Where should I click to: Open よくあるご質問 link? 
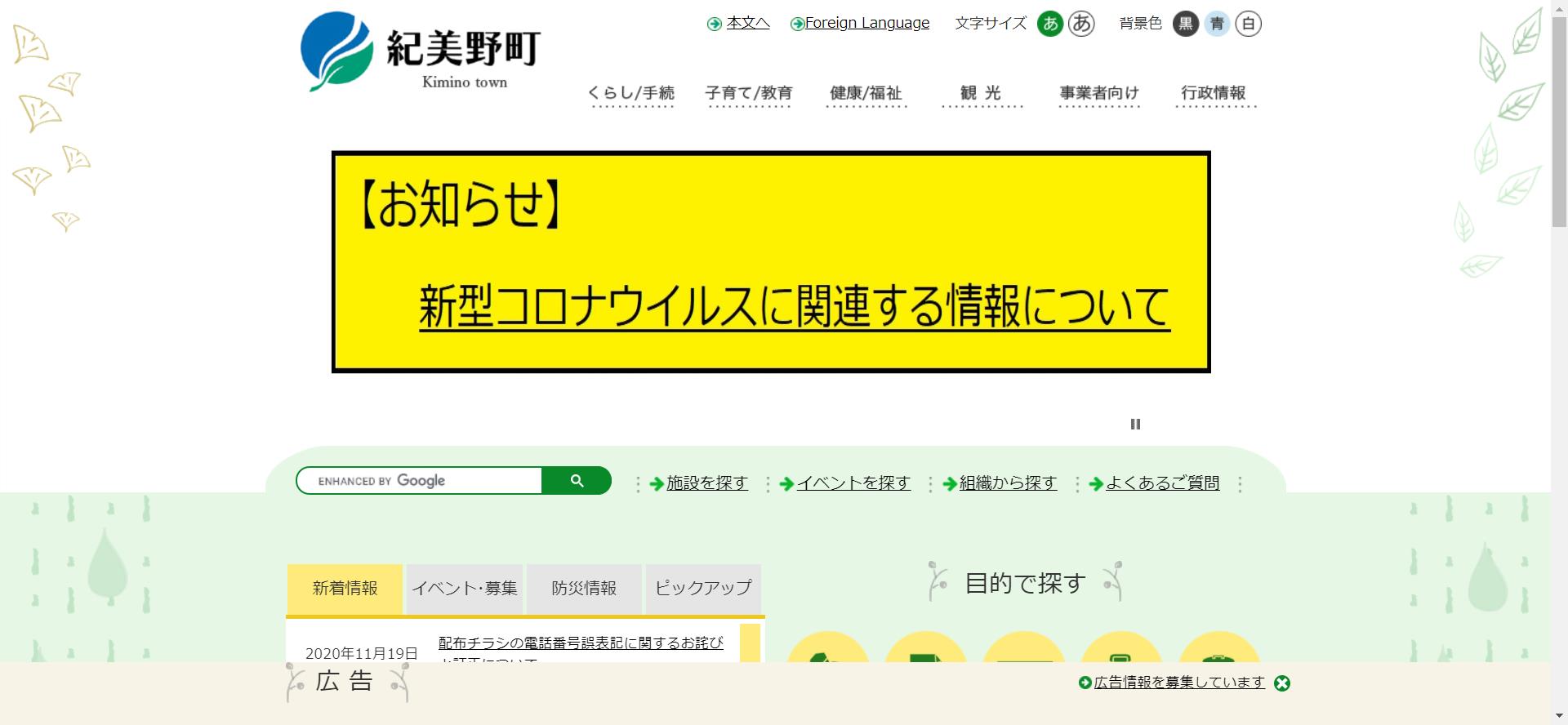click(x=1162, y=483)
